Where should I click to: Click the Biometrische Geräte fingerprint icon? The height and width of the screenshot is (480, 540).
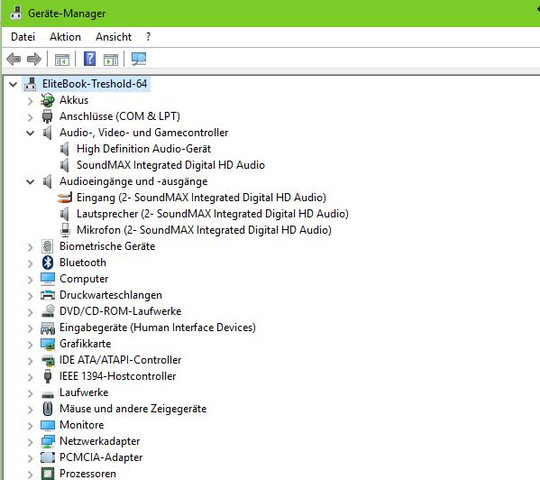(x=47, y=247)
